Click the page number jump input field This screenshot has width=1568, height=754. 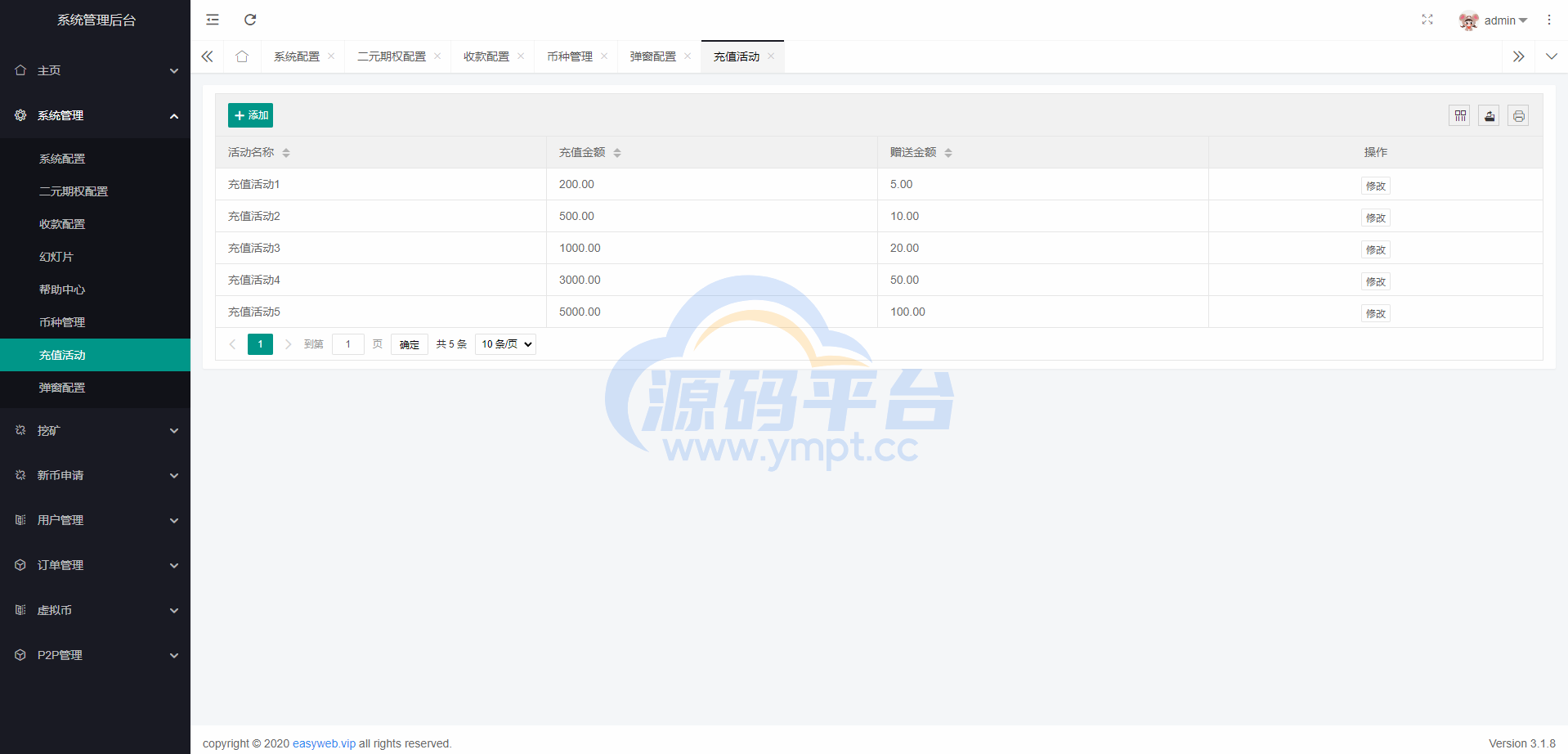[x=348, y=344]
